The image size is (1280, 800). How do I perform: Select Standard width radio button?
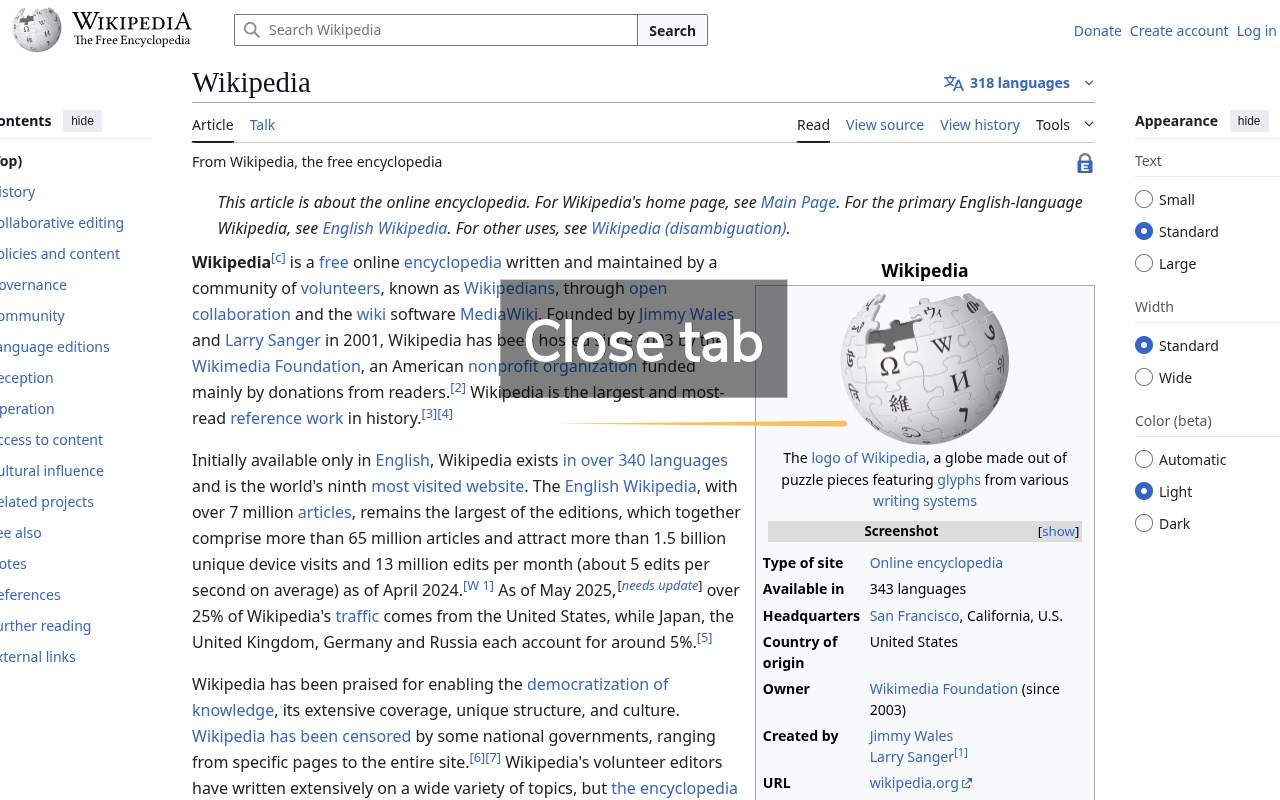click(x=1144, y=345)
